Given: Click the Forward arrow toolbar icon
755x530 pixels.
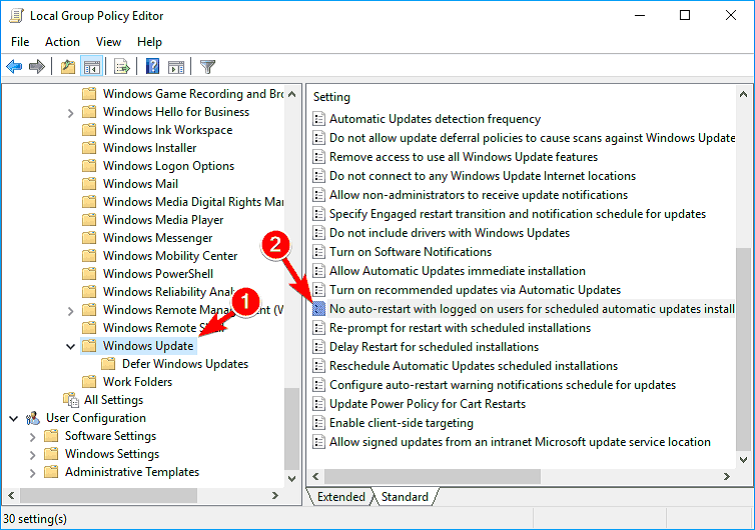Looking at the screenshot, I should 37,67.
